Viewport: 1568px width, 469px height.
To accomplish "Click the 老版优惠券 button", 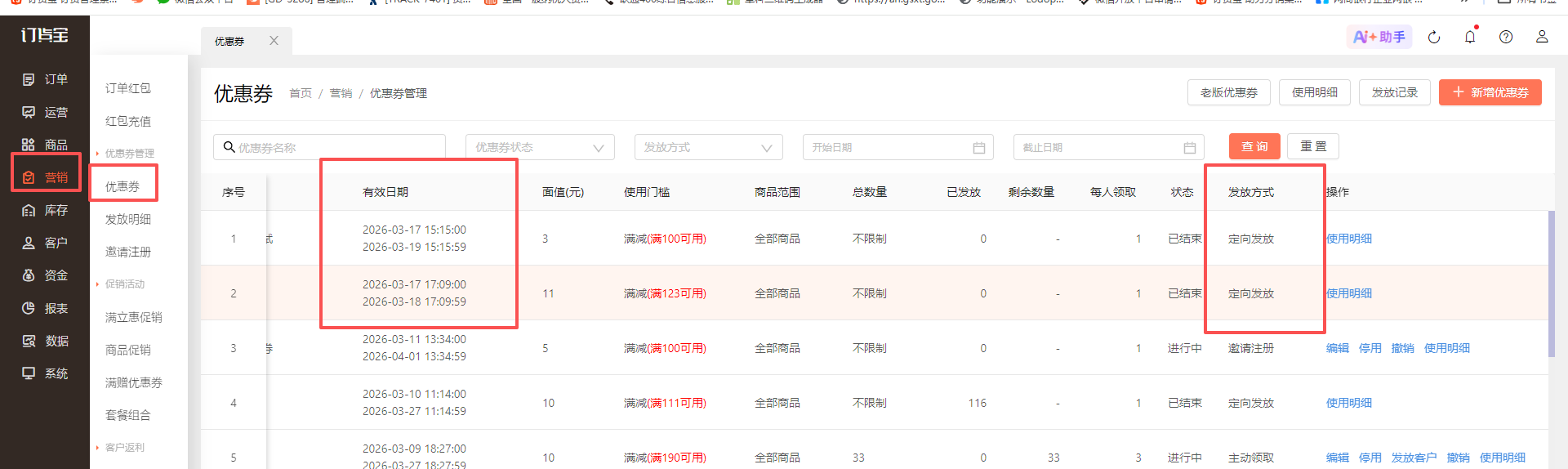I will 1229,92.
